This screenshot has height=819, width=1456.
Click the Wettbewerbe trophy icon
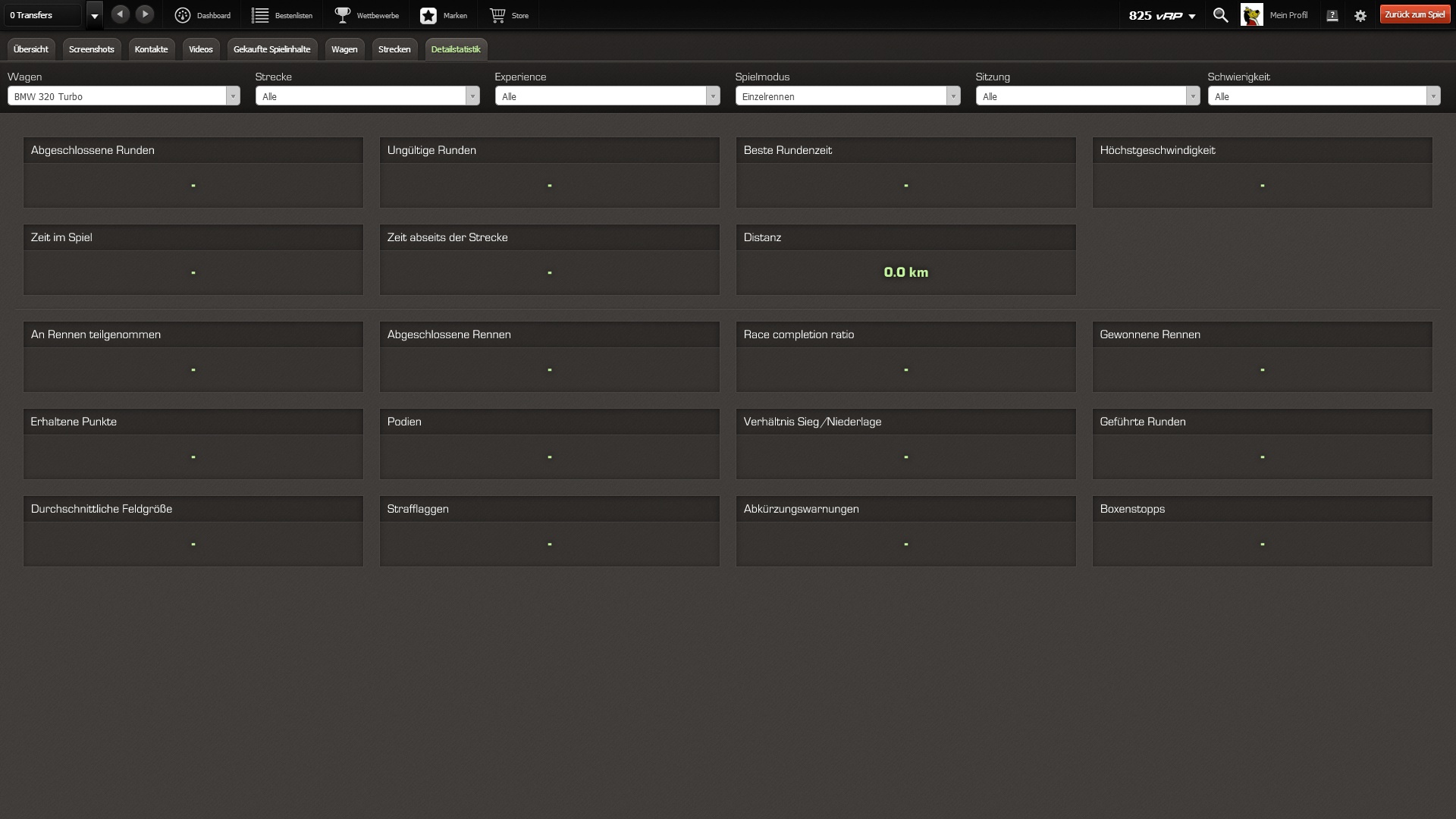[343, 15]
